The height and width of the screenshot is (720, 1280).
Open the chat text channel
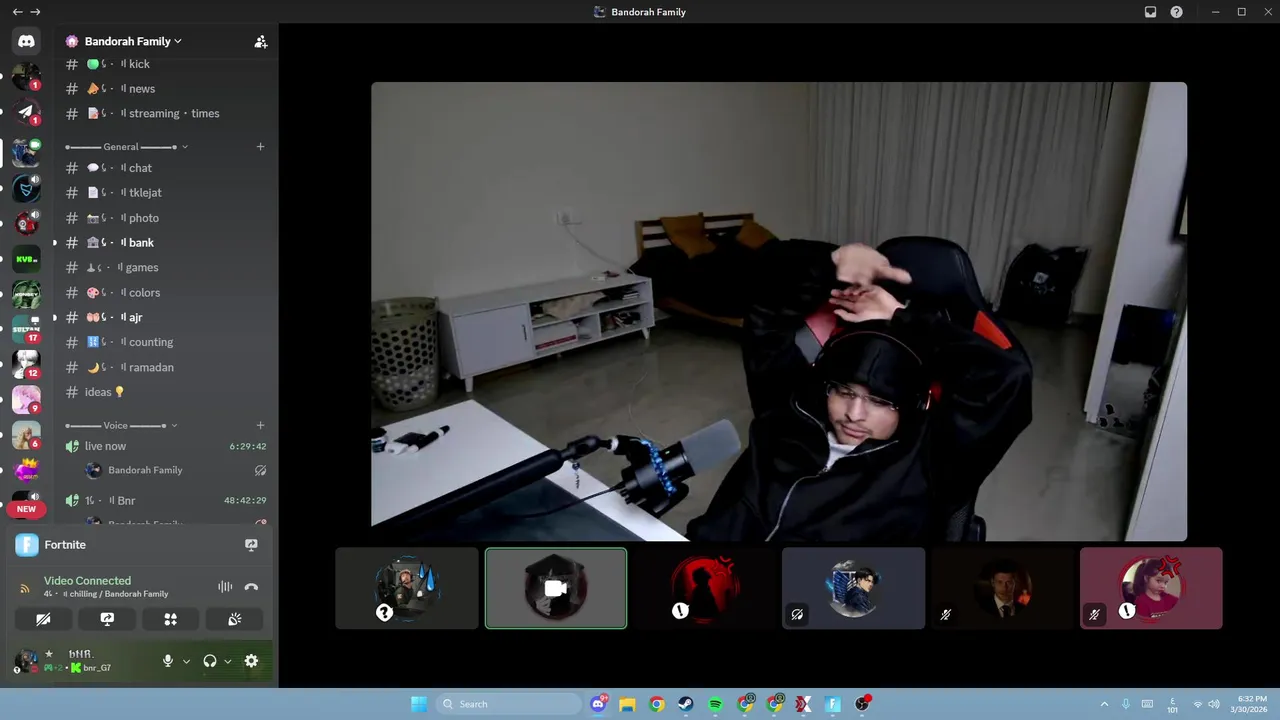[167, 168]
